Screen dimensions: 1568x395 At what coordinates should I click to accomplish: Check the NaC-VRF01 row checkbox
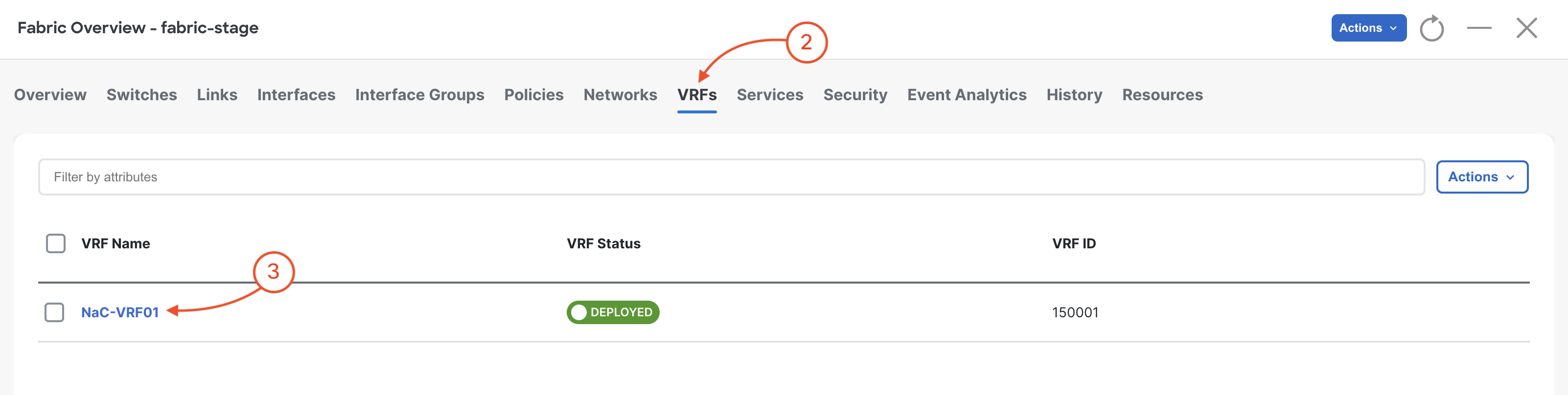54,312
